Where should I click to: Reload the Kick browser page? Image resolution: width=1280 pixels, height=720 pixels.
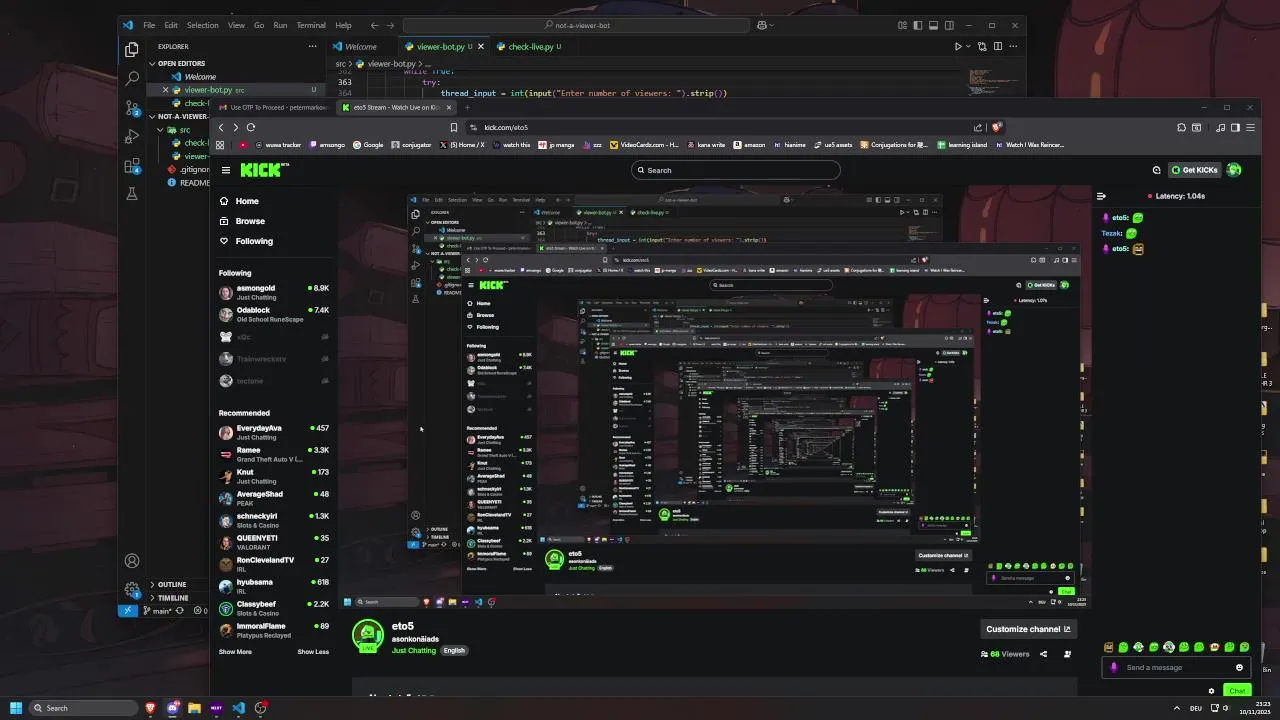click(x=251, y=127)
